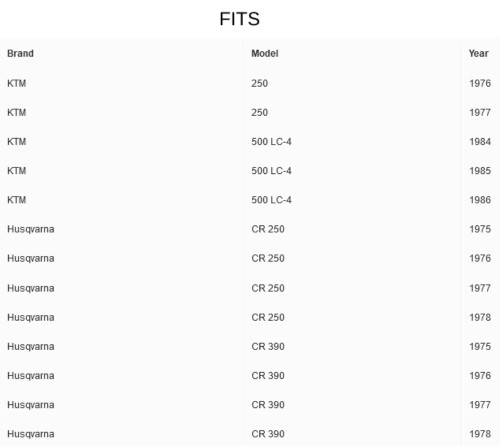Click year 1976 in the CR 390 row
This screenshot has width=500, height=446.
[480, 376]
